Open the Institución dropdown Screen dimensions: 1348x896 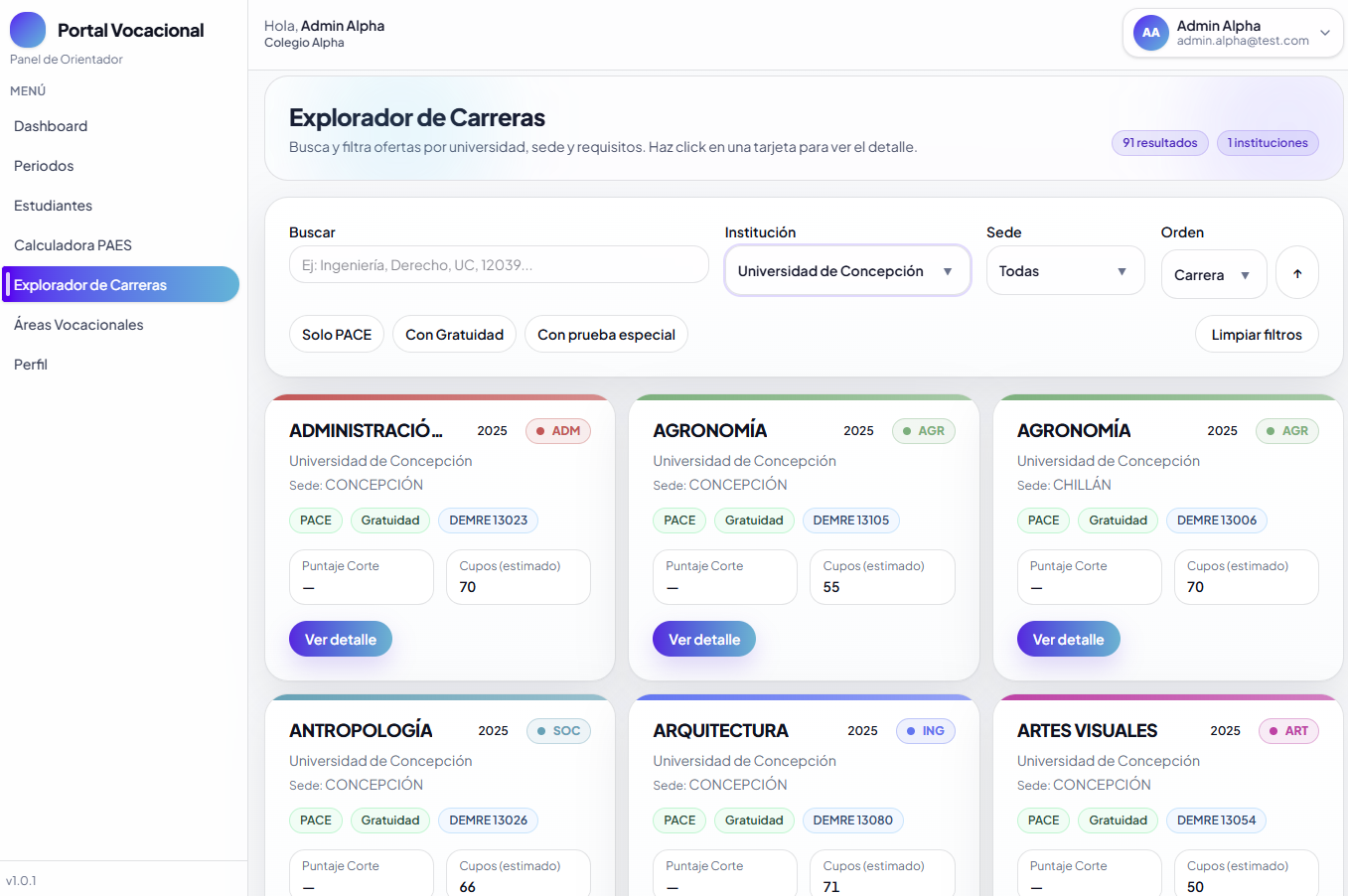[x=846, y=269]
